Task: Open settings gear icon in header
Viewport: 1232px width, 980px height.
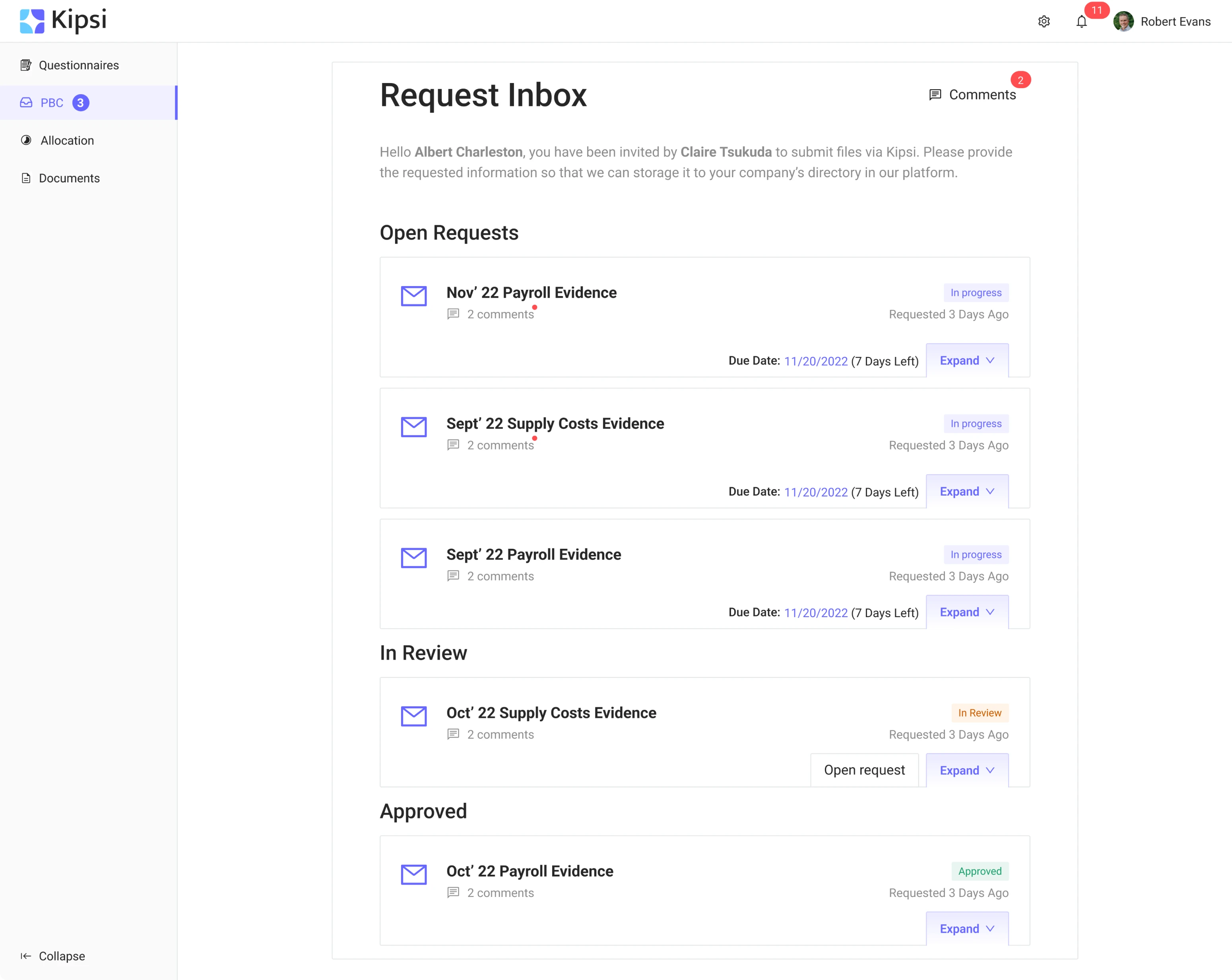Action: [x=1044, y=22]
